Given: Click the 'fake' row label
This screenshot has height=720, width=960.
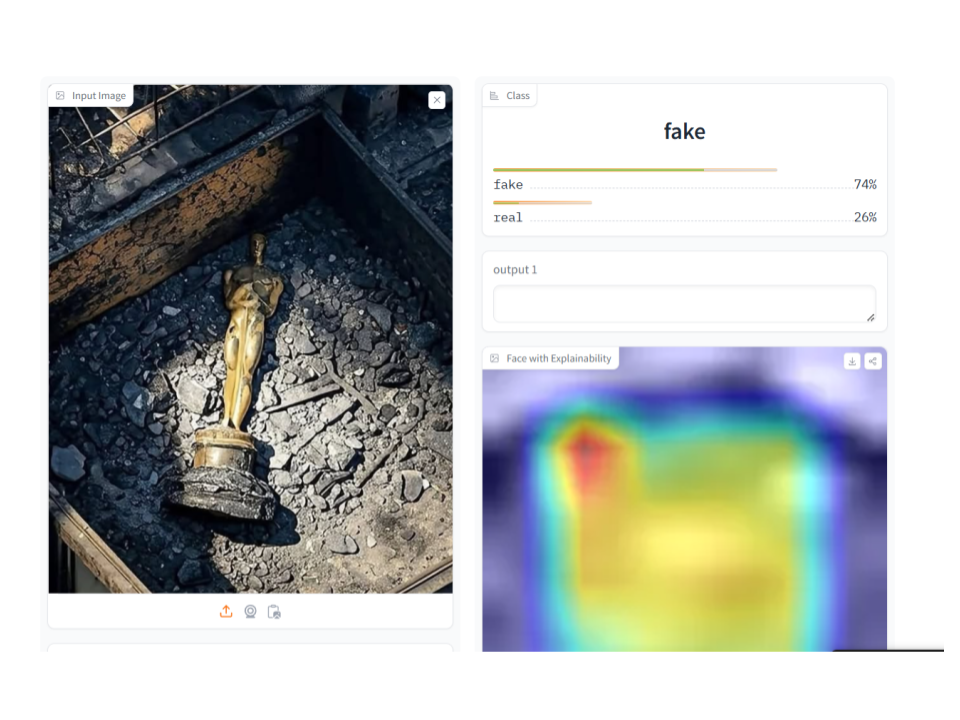Looking at the screenshot, I should (x=508, y=184).
